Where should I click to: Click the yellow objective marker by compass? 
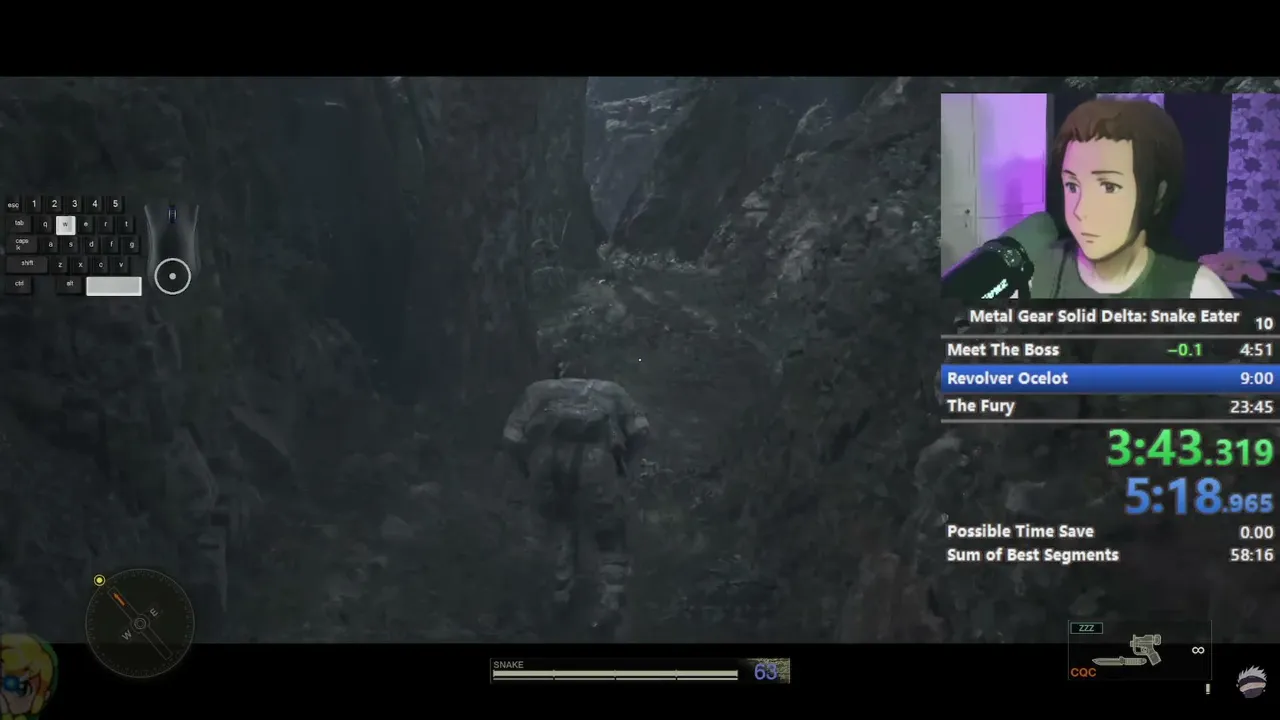point(99,580)
